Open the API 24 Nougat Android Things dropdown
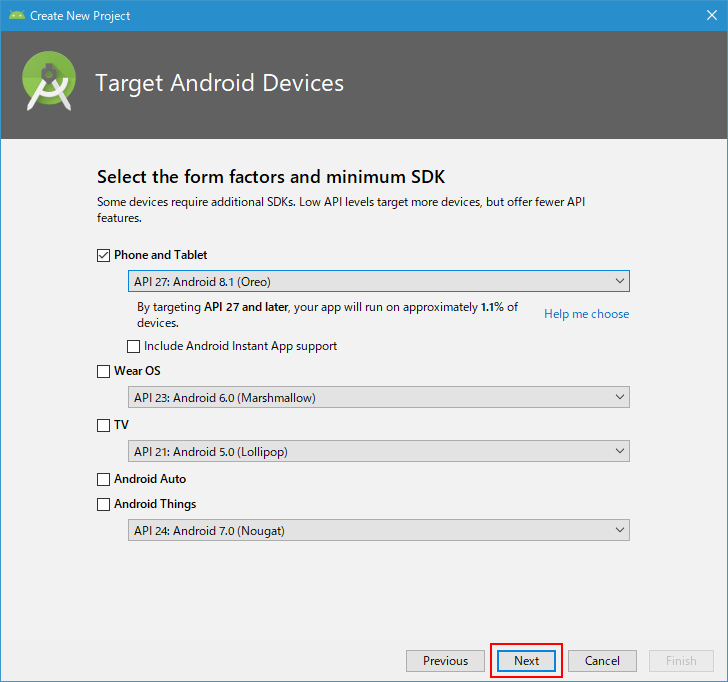Viewport: 728px width, 682px height. tap(378, 530)
